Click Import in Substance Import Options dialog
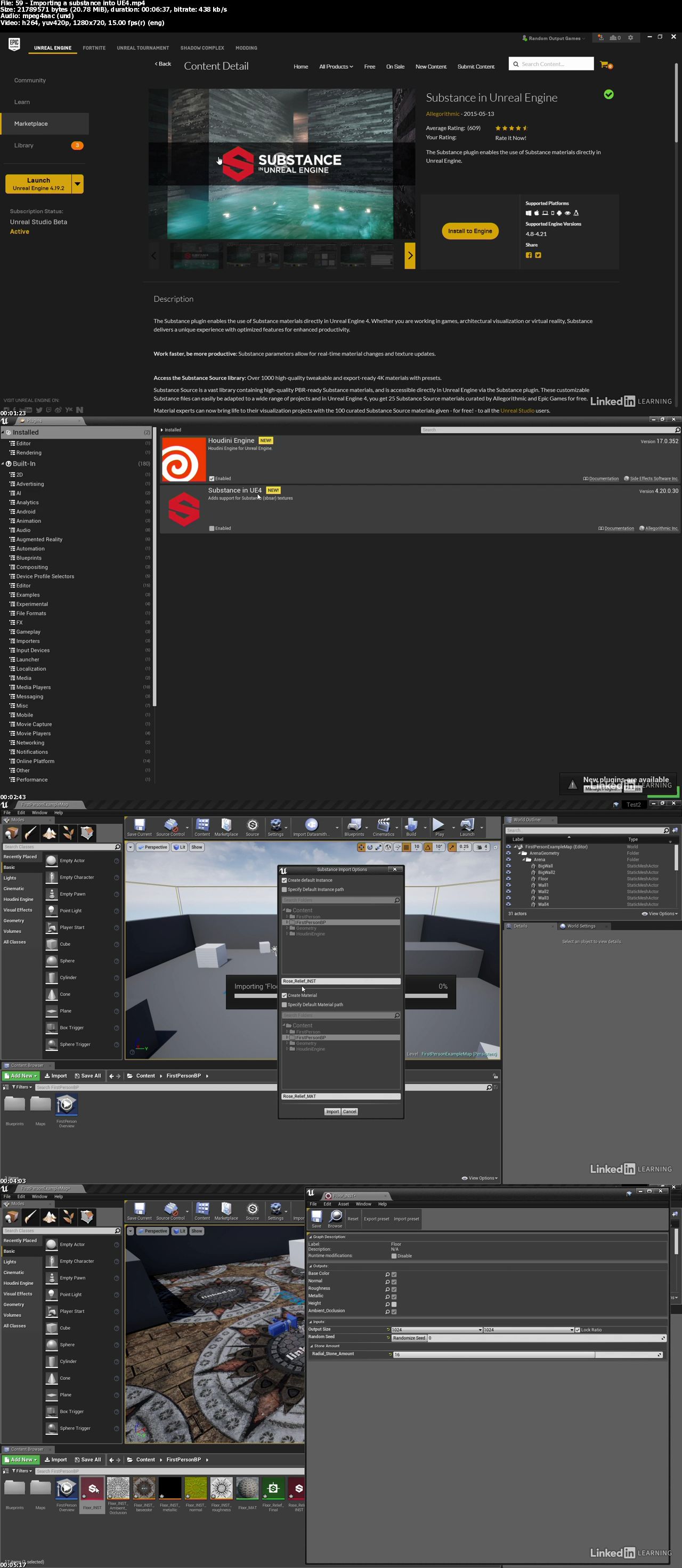The height and width of the screenshot is (1568, 682). tap(332, 1112)
